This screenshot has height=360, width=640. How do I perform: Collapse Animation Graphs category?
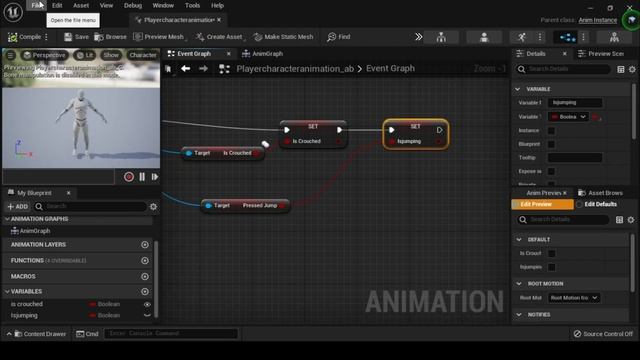point(7,219)
